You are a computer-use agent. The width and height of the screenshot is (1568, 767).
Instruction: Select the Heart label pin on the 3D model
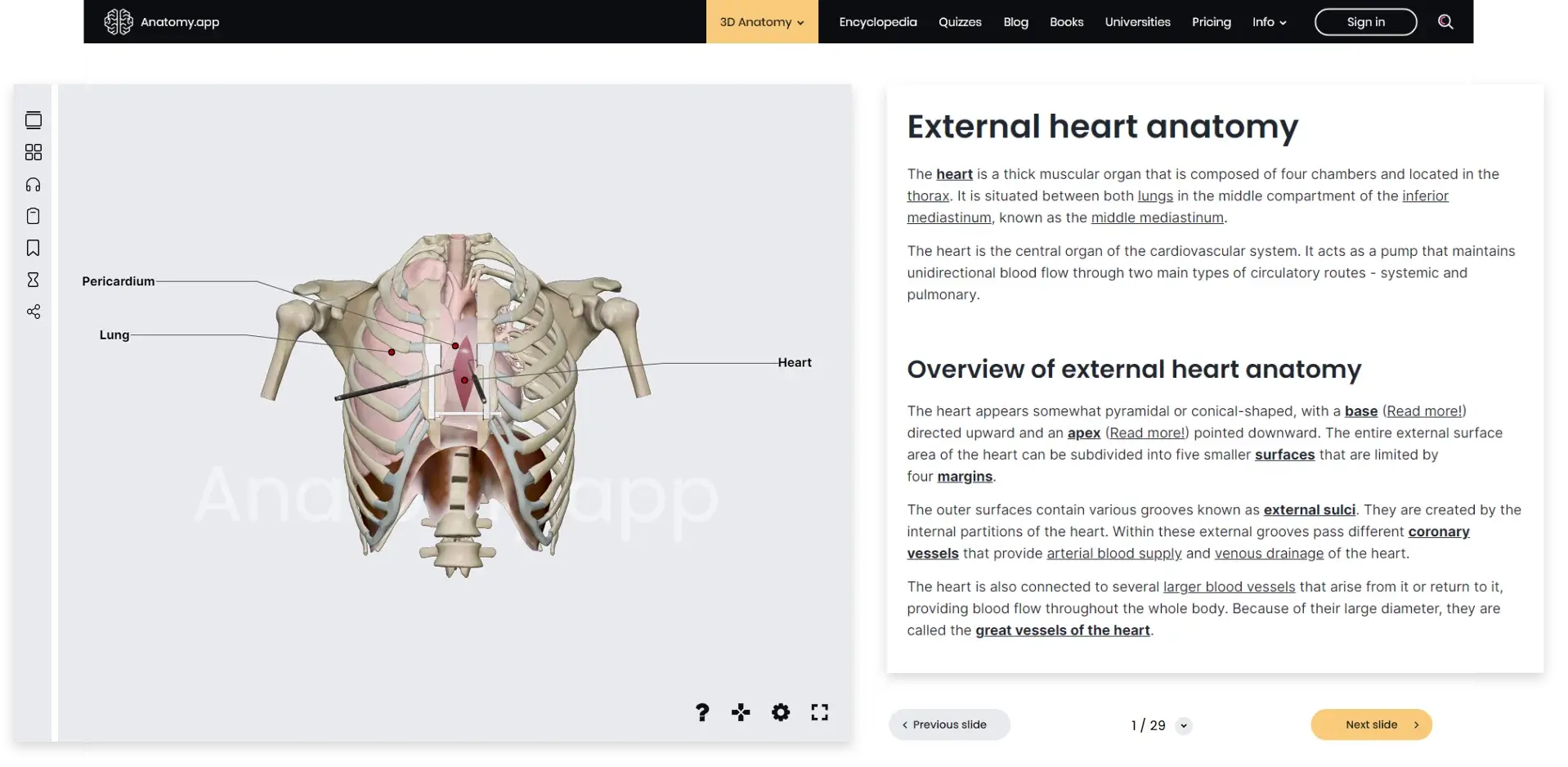(464, 379)
